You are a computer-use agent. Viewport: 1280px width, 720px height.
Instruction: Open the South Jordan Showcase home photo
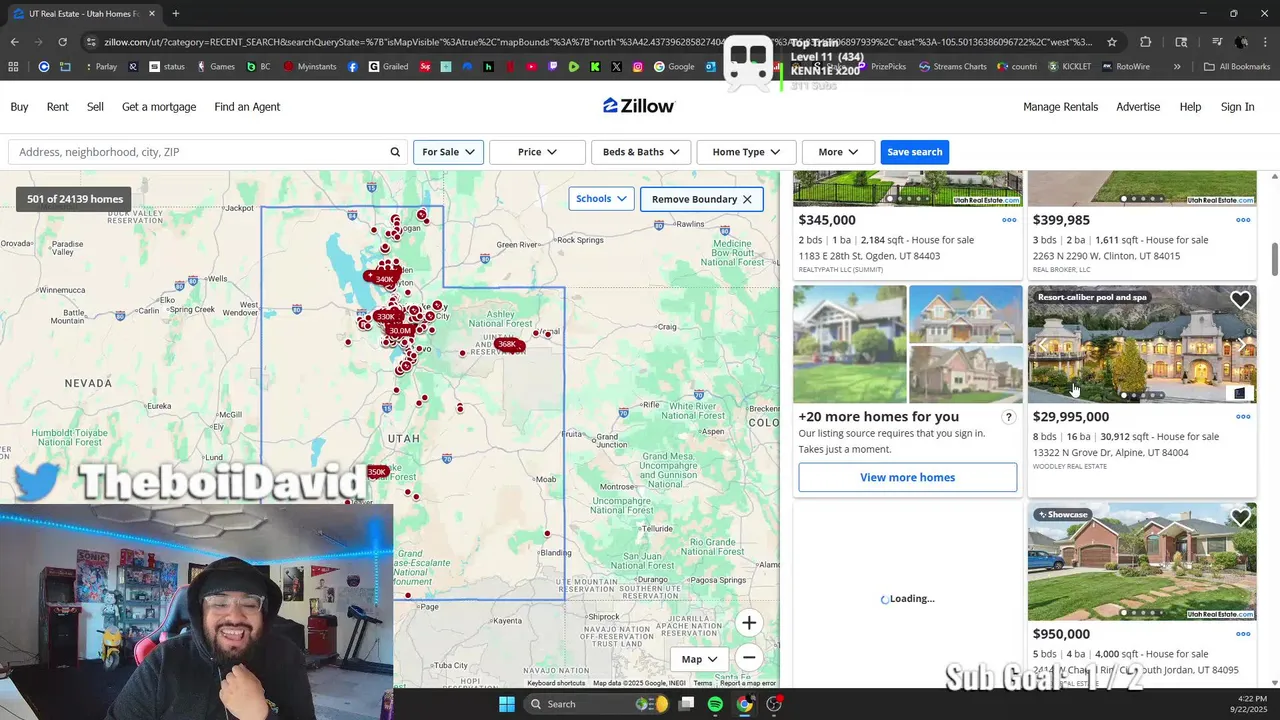coord(1142,561)
